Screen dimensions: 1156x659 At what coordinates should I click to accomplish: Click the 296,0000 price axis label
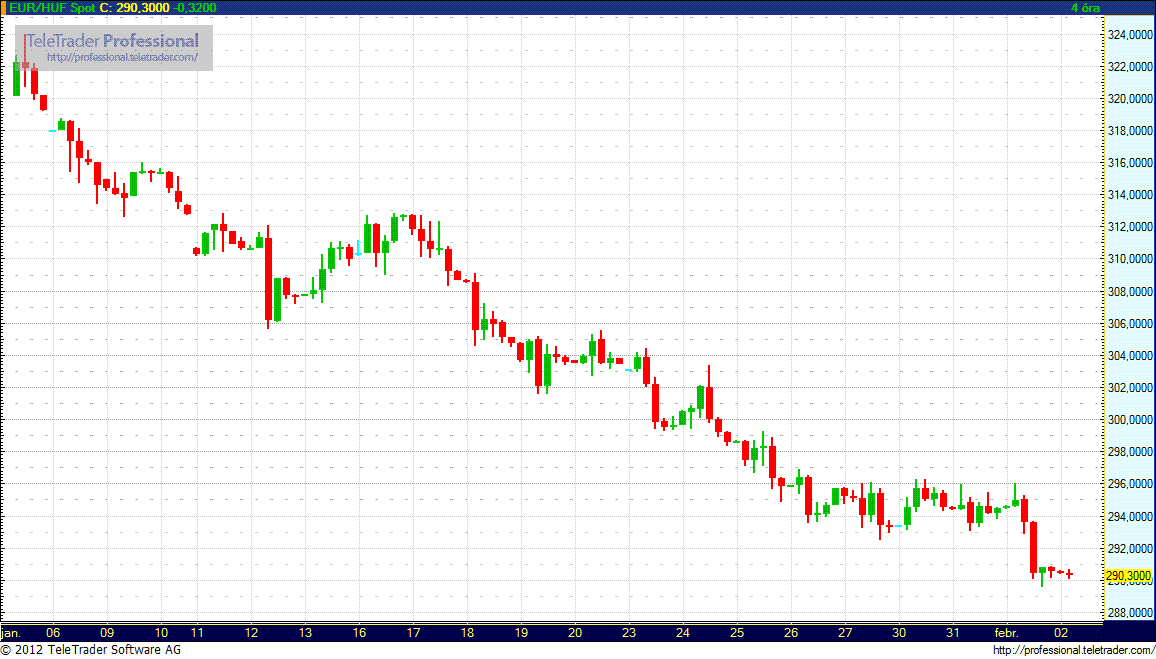coord(1129,484)
